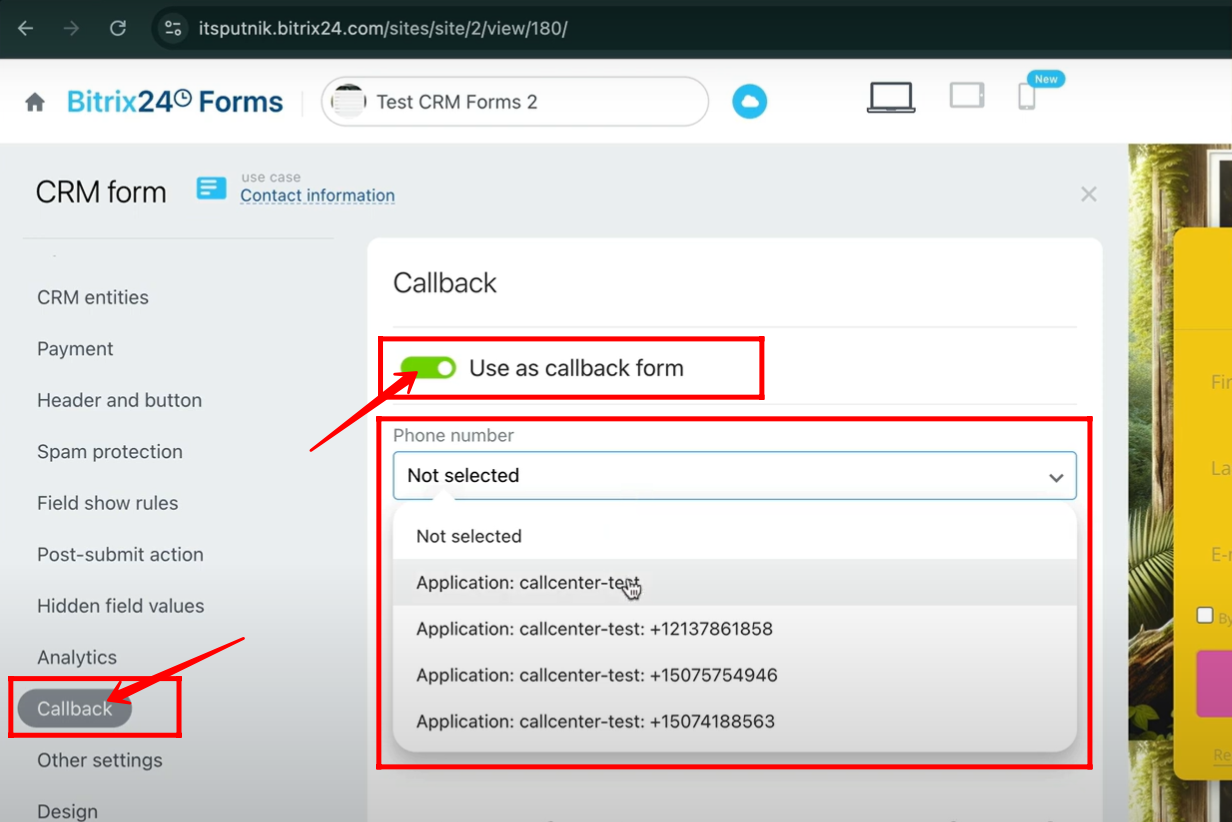
Task: Select the Callback menu item
Action: point(75,709)
